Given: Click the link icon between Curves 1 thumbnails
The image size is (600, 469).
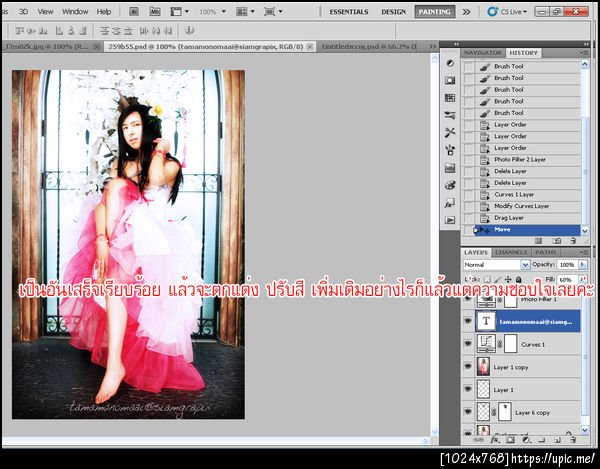Looking at the screenshot, I should click(500, 344).
